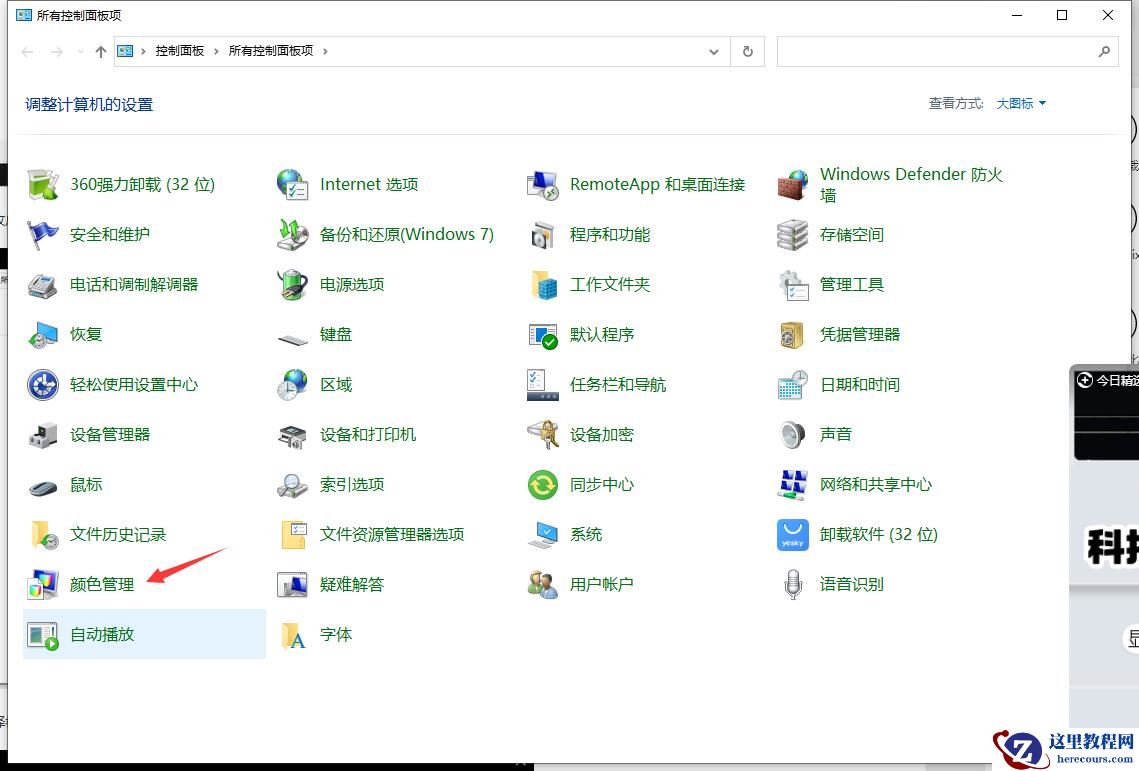Open the 疑难解答 icon
This screenshot has width=1139, height=771.
tap(293, 585)
